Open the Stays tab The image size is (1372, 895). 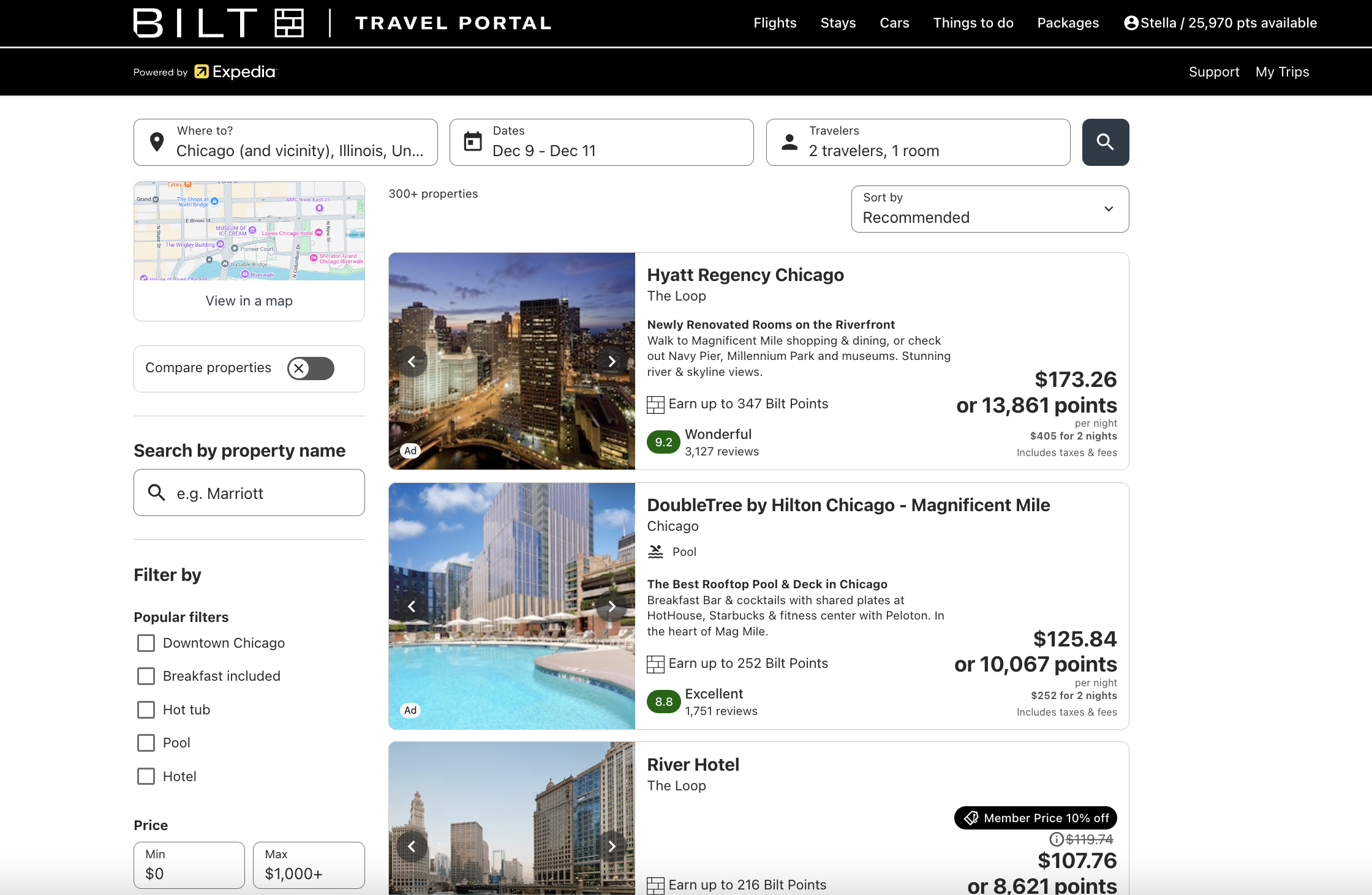pos(838,23)
